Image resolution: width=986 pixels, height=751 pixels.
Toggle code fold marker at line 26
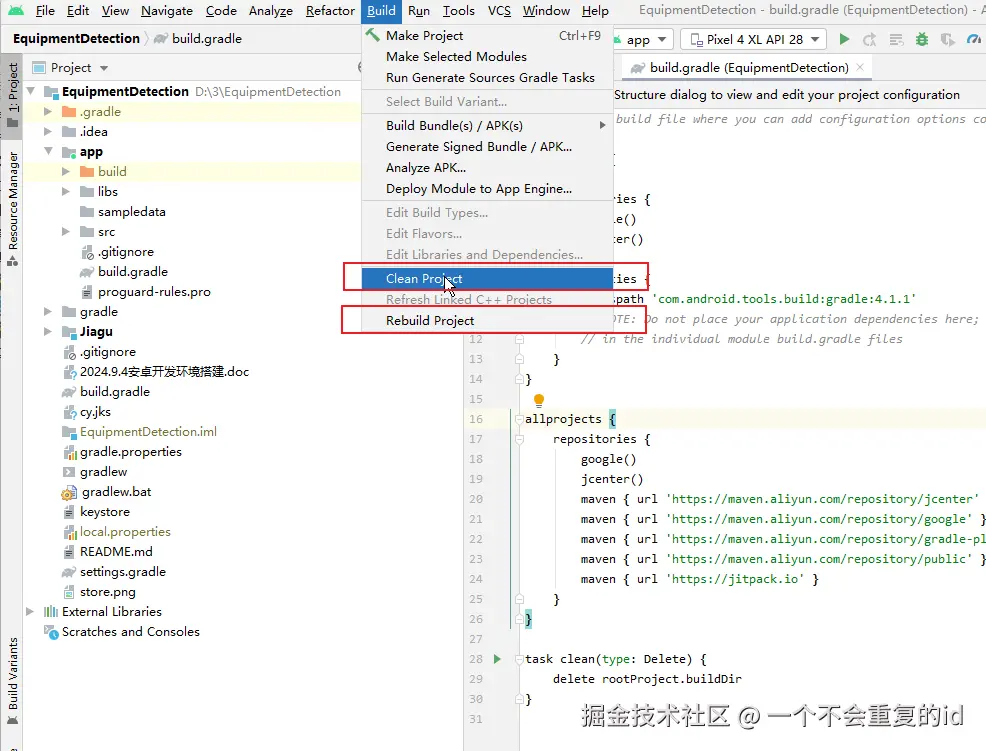pos(519,619)
